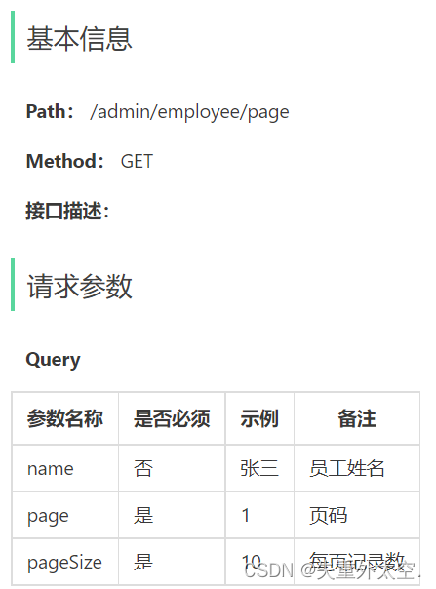Click 否 in the name row
436x589 pixels.
click(143, 468)
